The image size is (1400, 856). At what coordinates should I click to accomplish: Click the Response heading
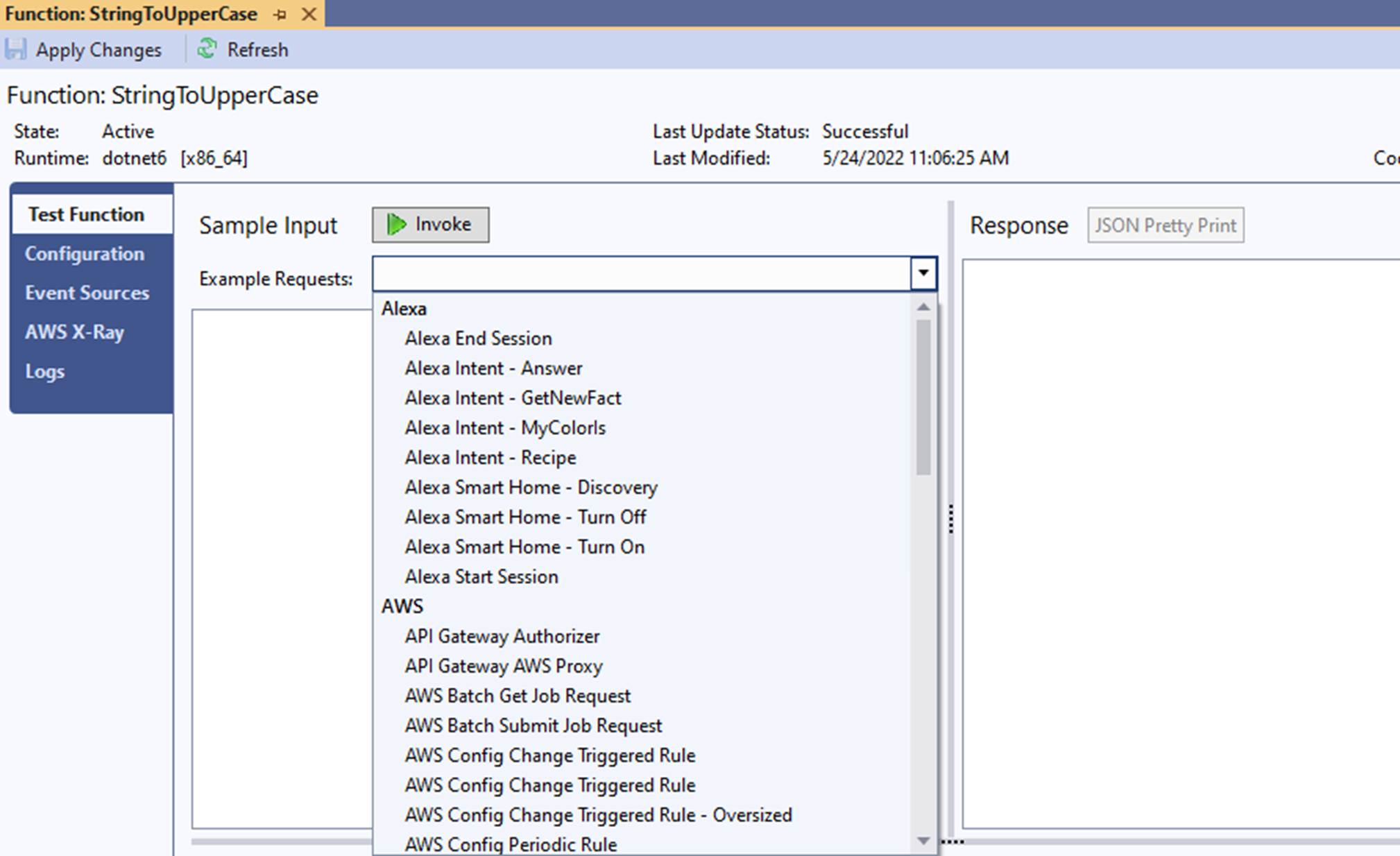click(x=1018, y=225)
